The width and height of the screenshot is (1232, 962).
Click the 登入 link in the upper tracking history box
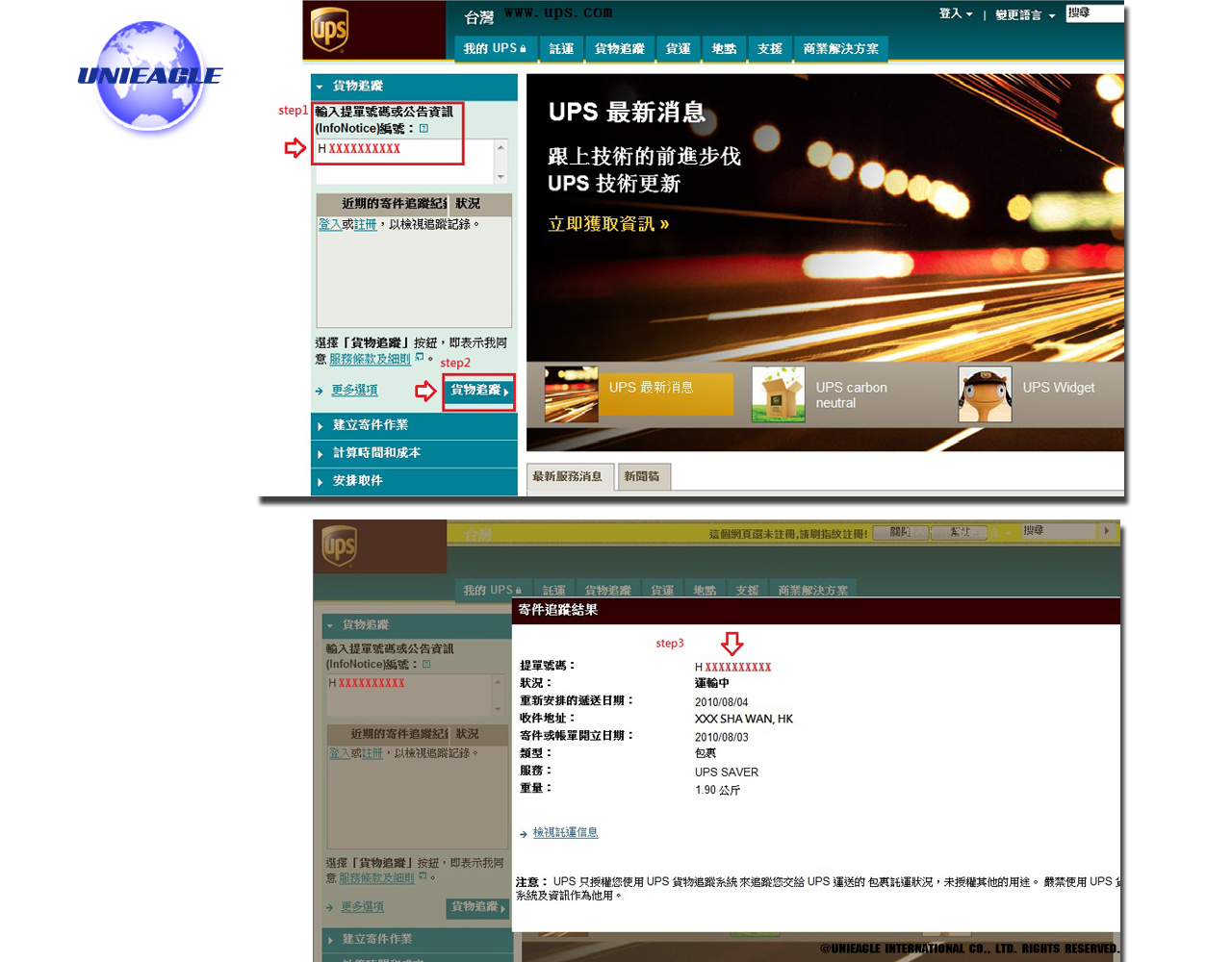coord(330,224)
